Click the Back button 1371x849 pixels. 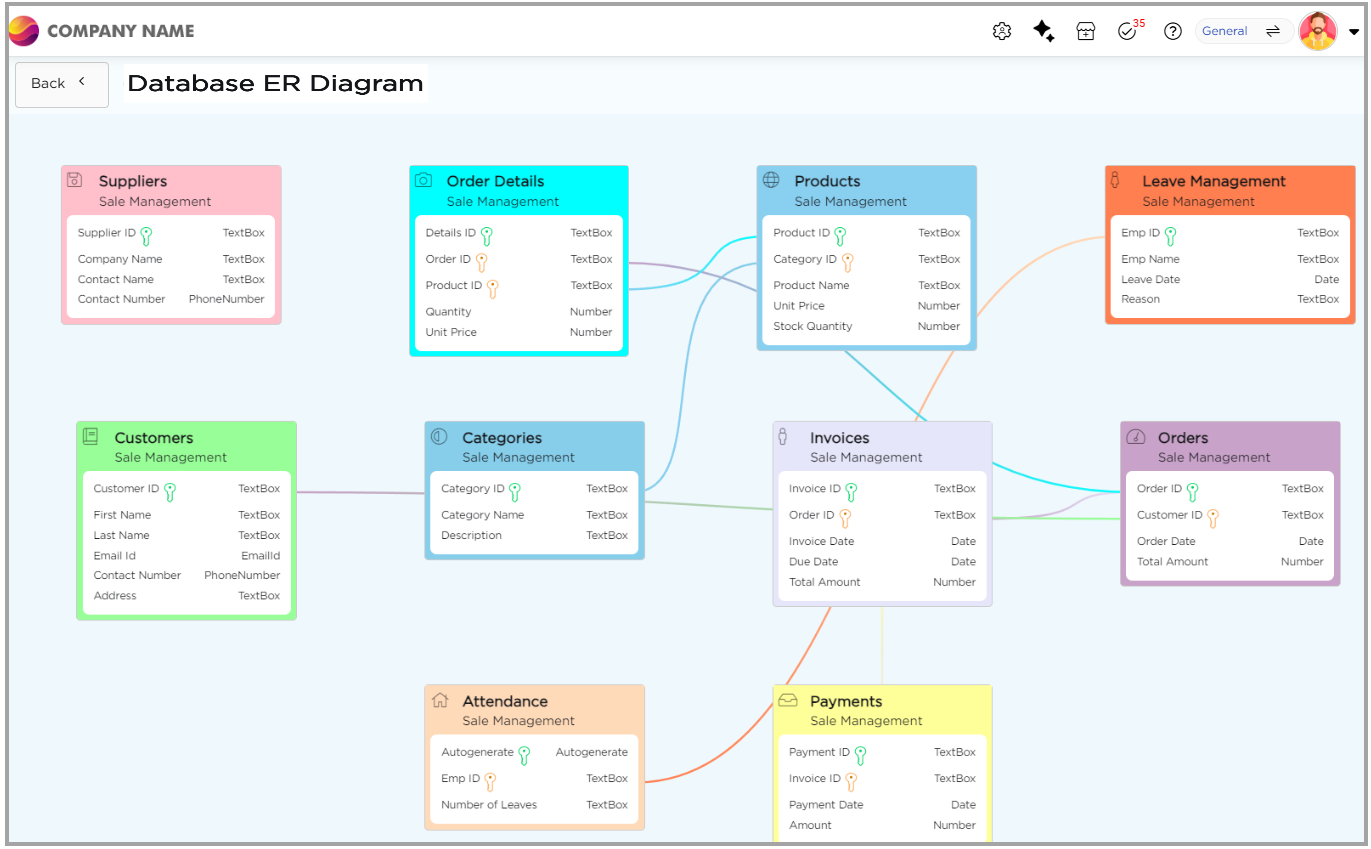pos(61,84)
